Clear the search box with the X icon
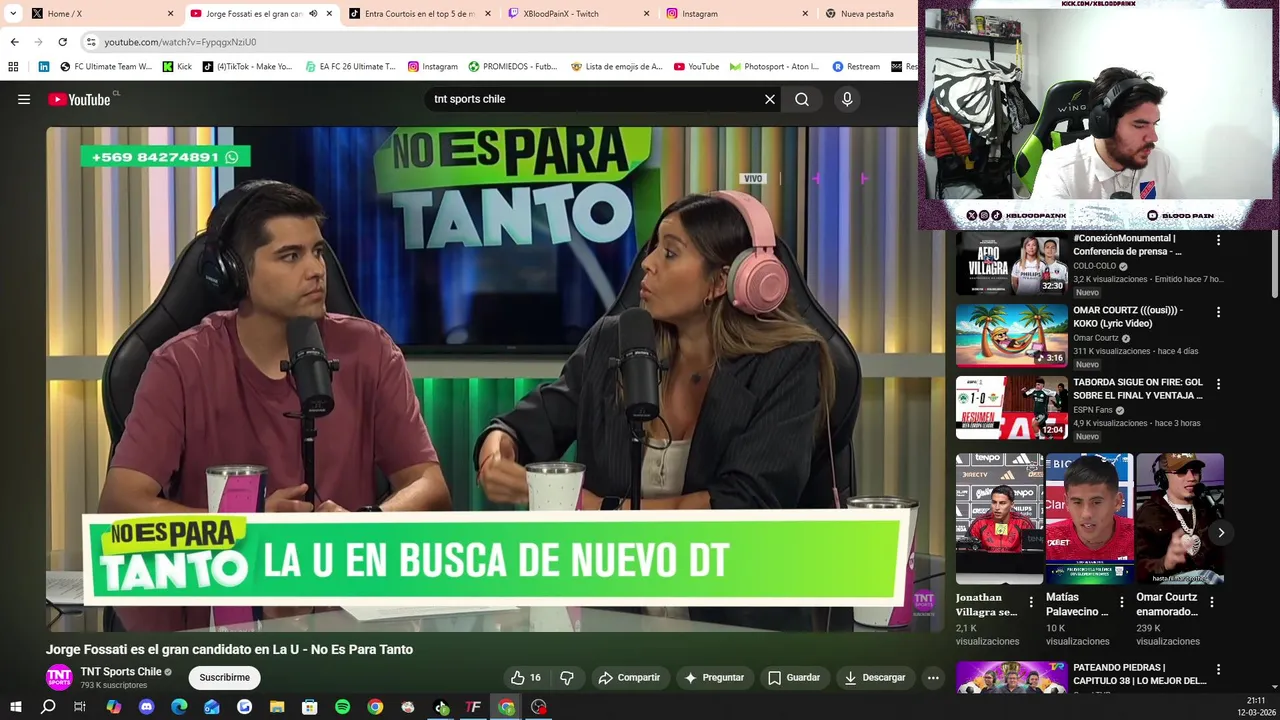 coord(770,99)
